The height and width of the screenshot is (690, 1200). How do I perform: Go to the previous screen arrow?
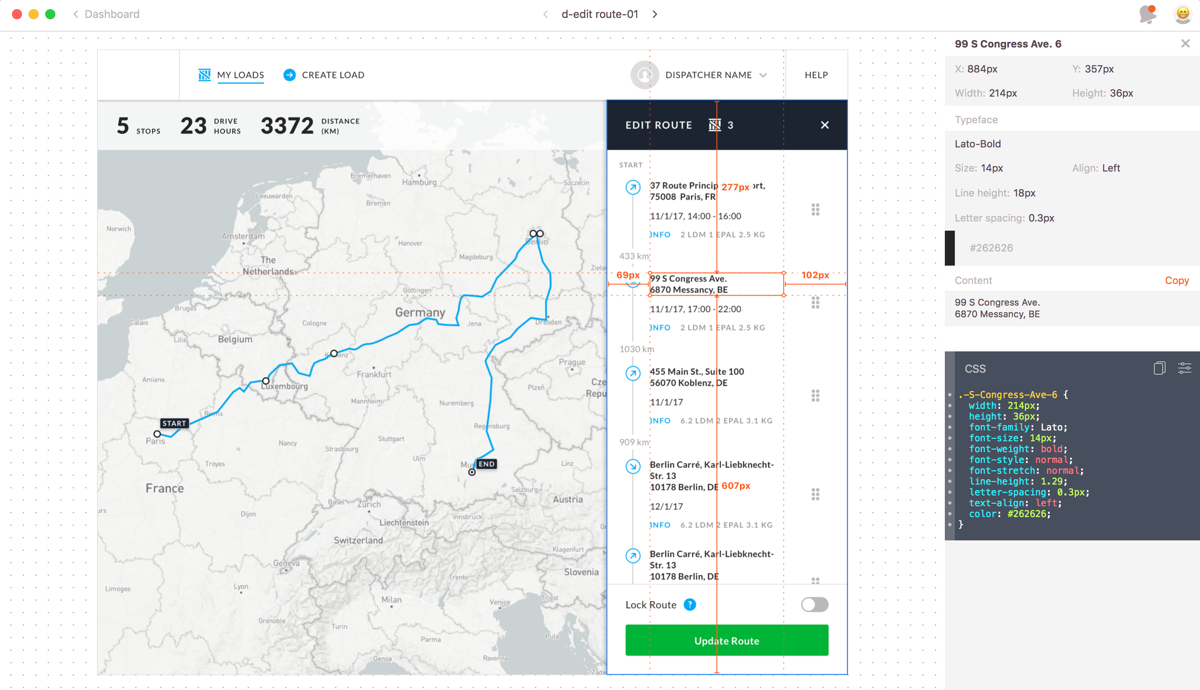[x=545, y=14]
